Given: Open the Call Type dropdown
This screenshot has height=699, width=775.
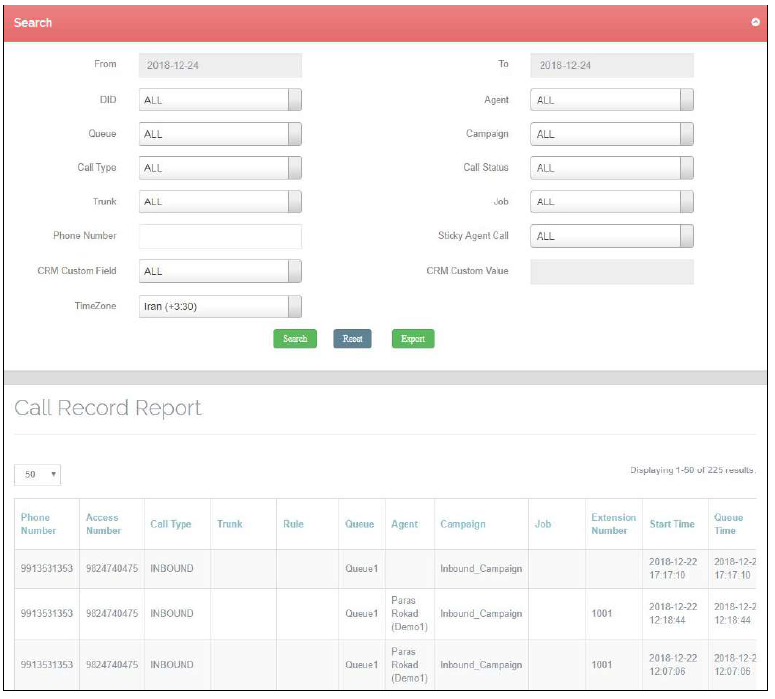Looking at the screenshot, I should point(220,168).
